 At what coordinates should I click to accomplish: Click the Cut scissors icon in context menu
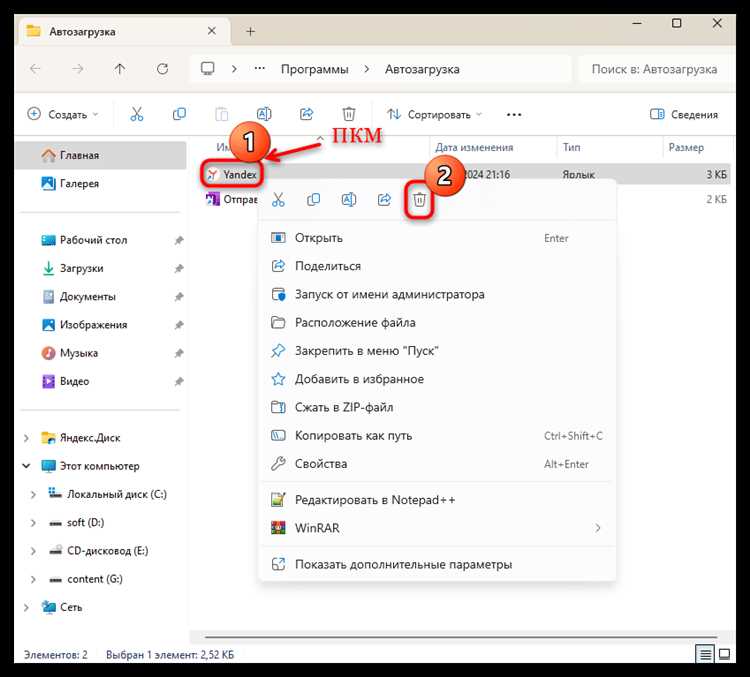[x=278, y=200]
